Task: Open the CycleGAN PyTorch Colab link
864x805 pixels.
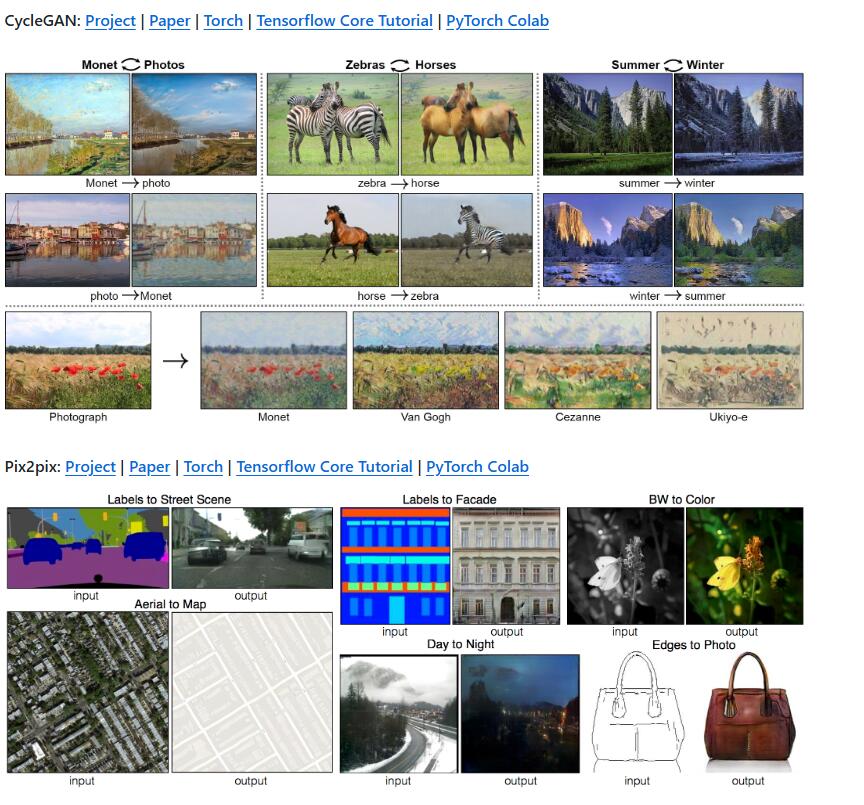Action: tap(498, 21)
